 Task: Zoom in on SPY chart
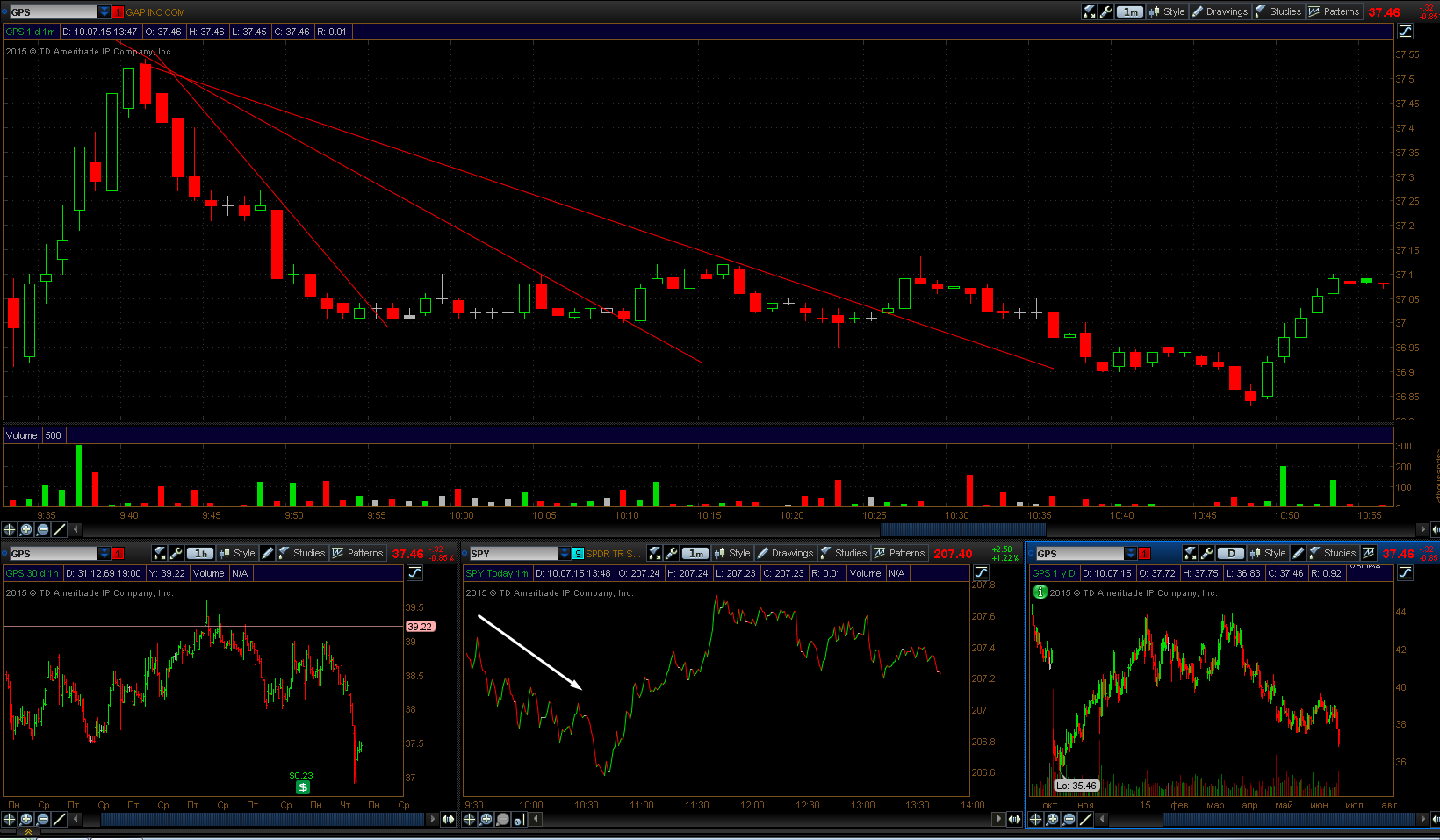point(486,819)
